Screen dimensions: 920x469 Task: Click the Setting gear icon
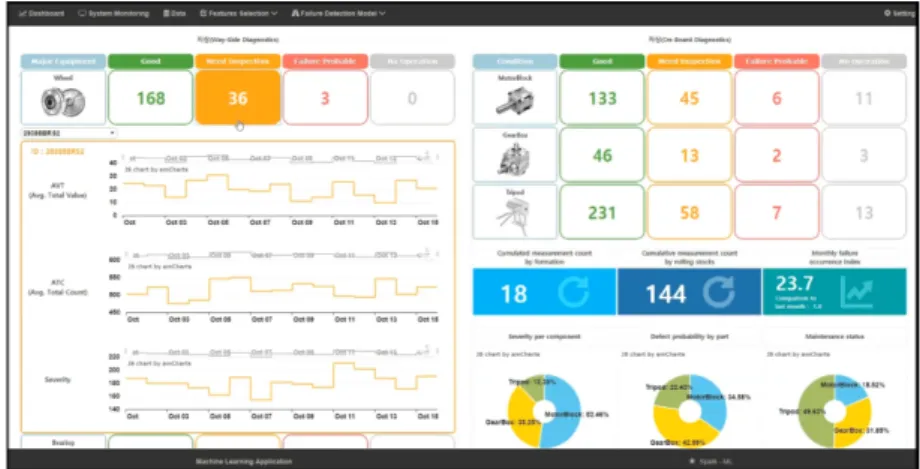[x=887, y=13]
